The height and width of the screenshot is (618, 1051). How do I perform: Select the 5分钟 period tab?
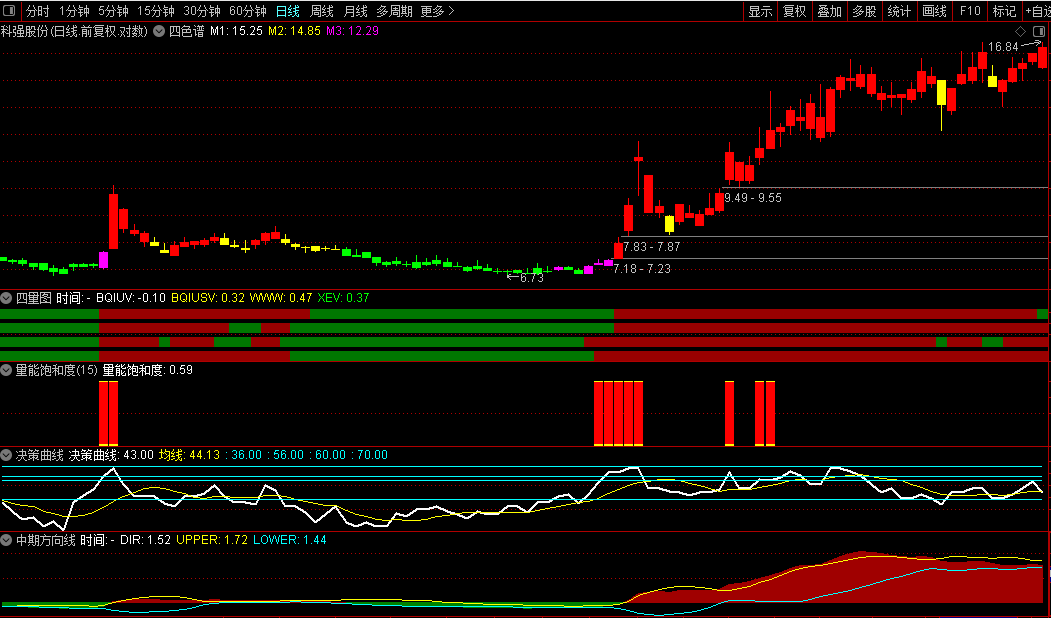tap(113, 12)
